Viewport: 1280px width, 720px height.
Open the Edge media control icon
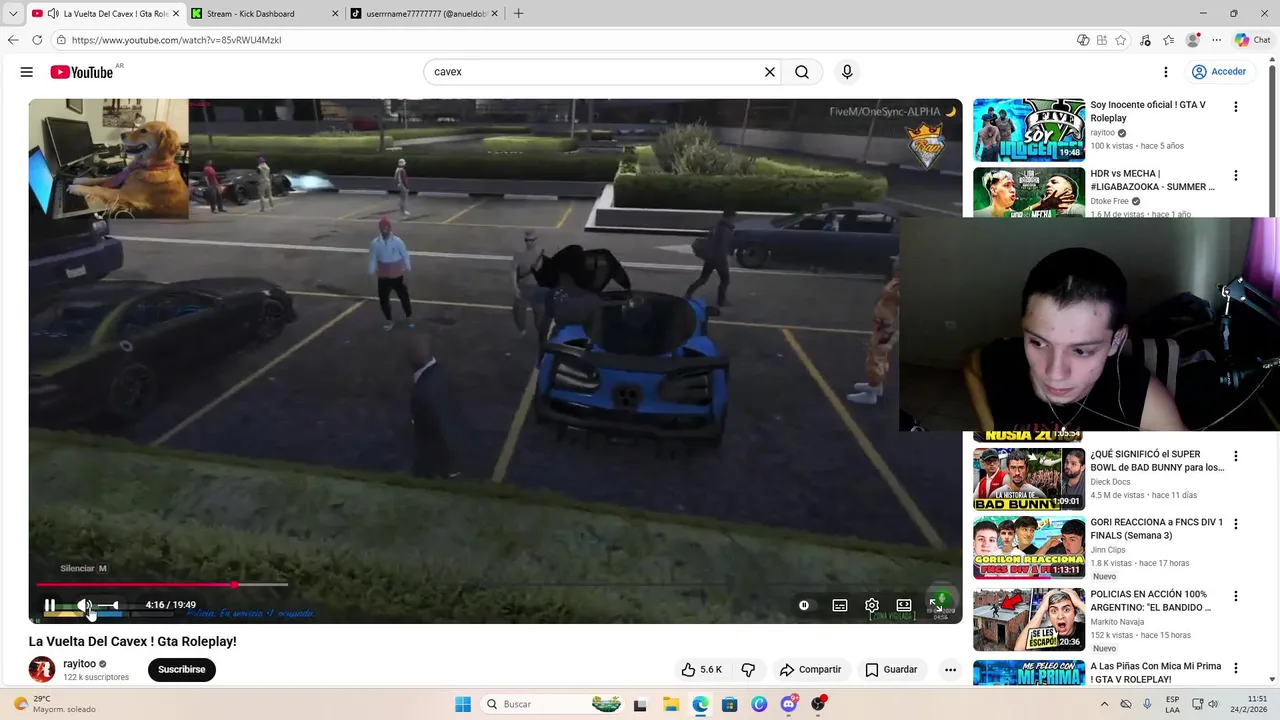click(x=1145, y=40)
